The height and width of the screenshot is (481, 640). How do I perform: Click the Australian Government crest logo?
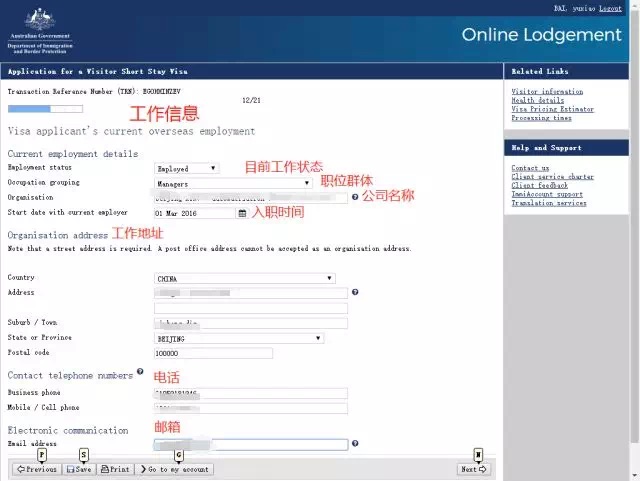coord(40,22)
